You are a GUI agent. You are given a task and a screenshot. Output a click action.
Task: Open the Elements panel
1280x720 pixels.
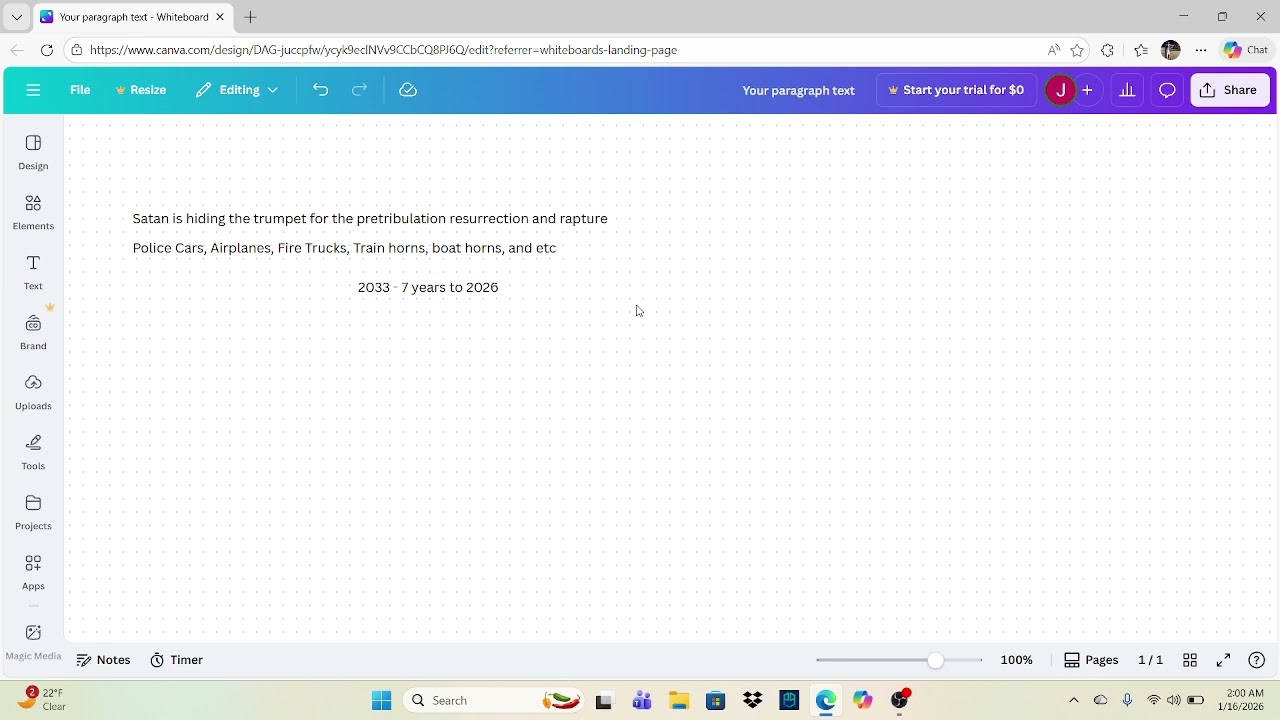click(33, 212)
